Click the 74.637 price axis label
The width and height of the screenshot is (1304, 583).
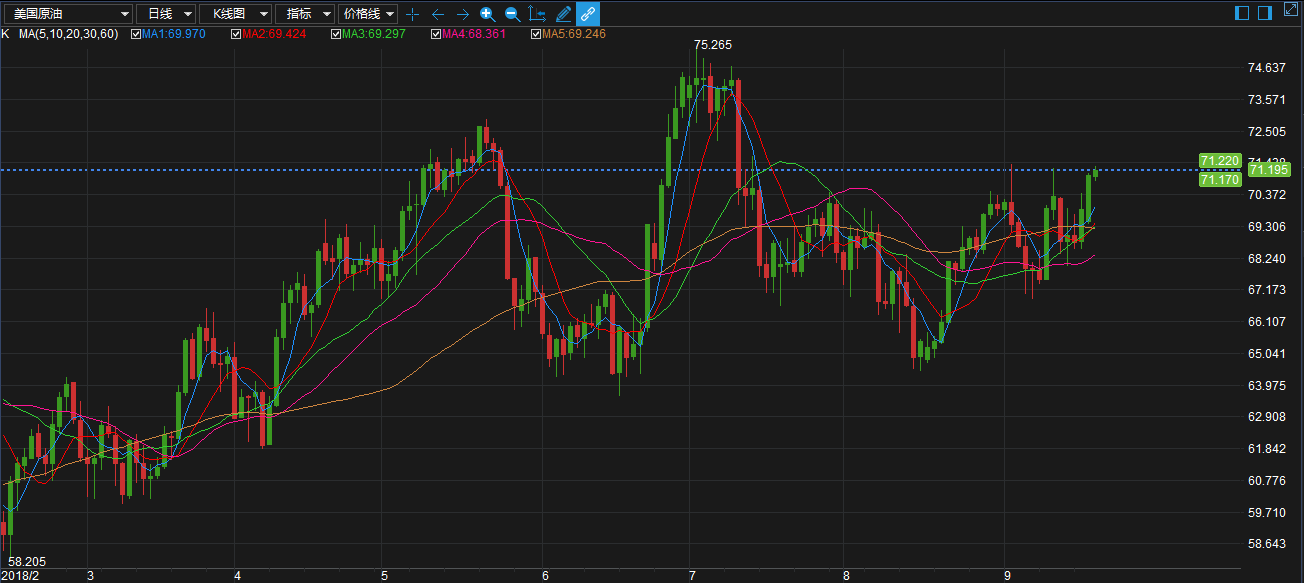click(x=1267, y=68)
